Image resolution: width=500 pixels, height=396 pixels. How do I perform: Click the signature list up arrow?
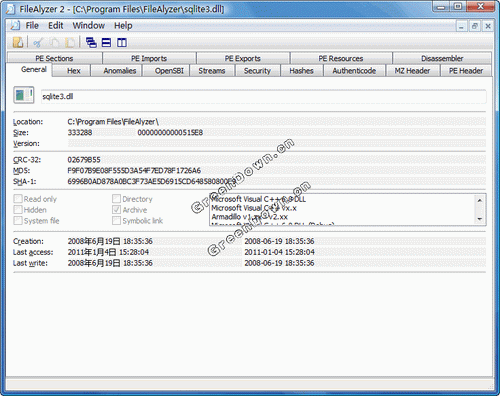tap(480, 200)
